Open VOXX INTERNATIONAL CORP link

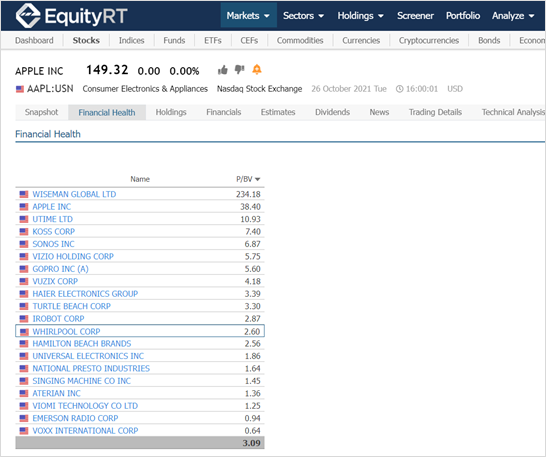[x=85, y=431]
